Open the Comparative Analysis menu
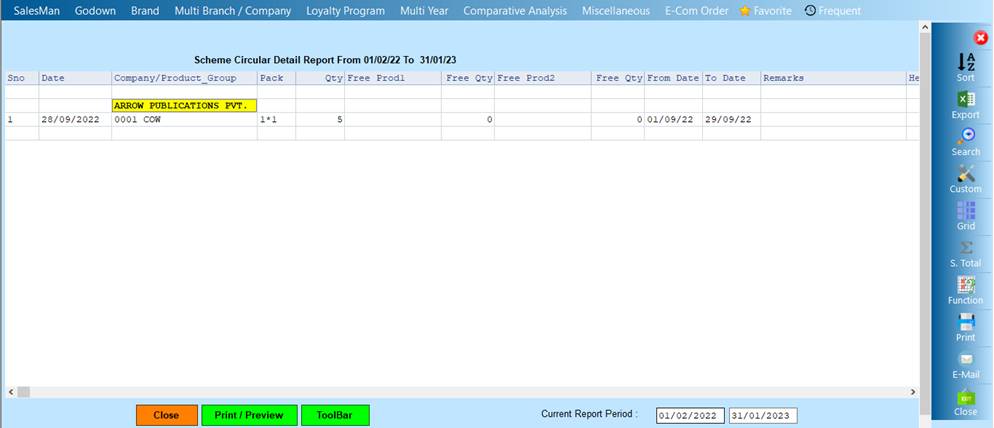The height and width of the screenshot is (428, 994). [x=514, y=11]
